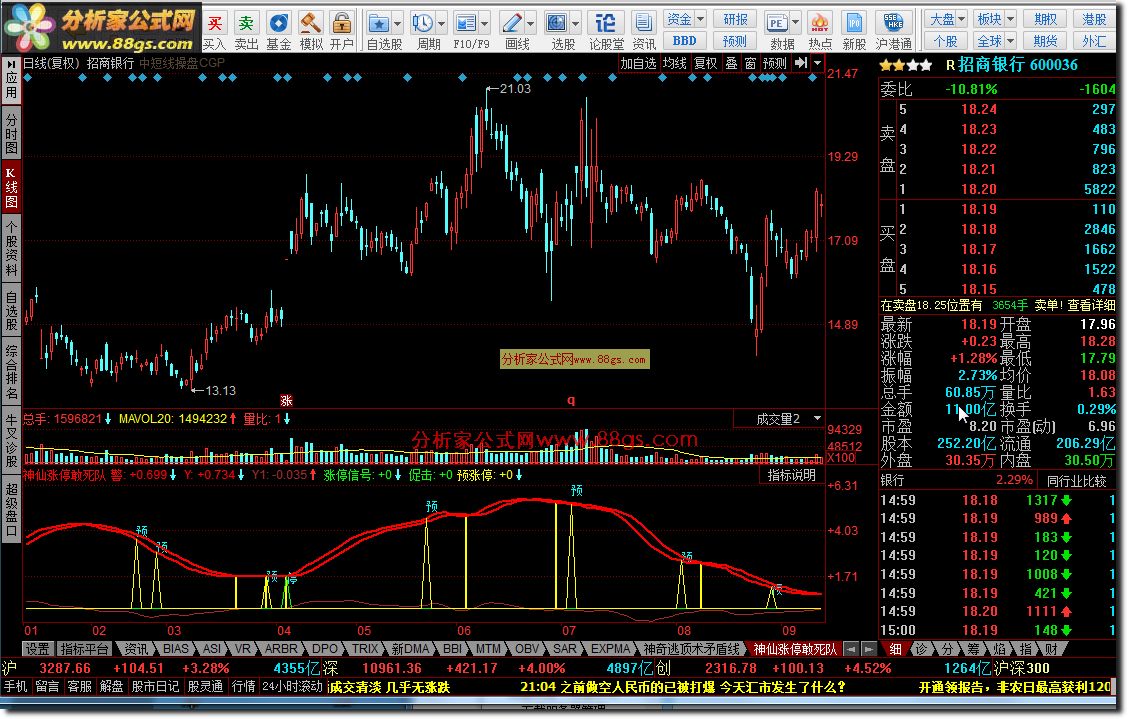Open the 自选股 folder-star icon
The width and height of the screenshot is (1129, 719).
coord(379,24)
